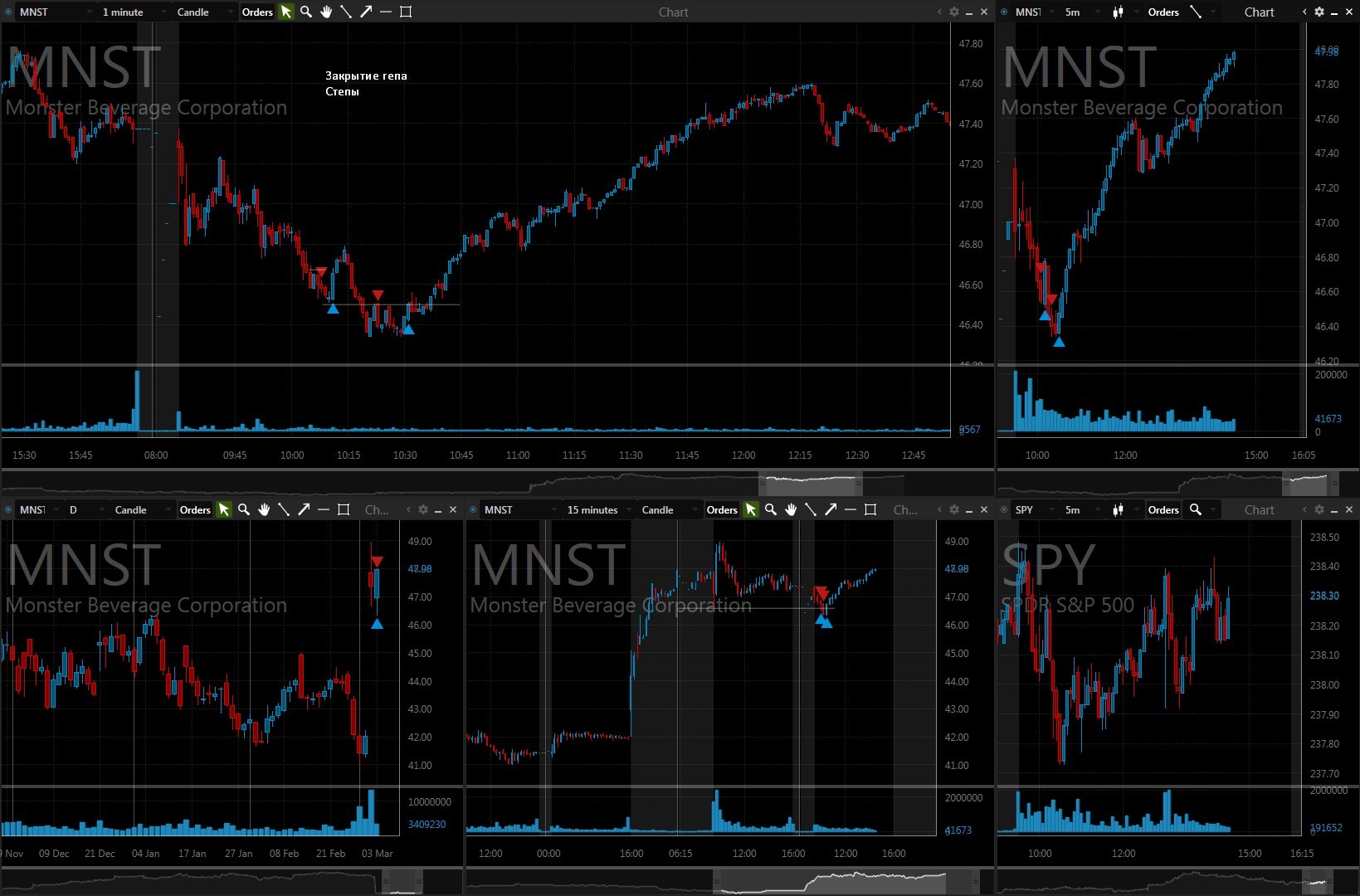Toggle Orders button in the SPY chart toolbar
The width and height of the screenshot is (1360, 896).
(x=1163, y=509)
